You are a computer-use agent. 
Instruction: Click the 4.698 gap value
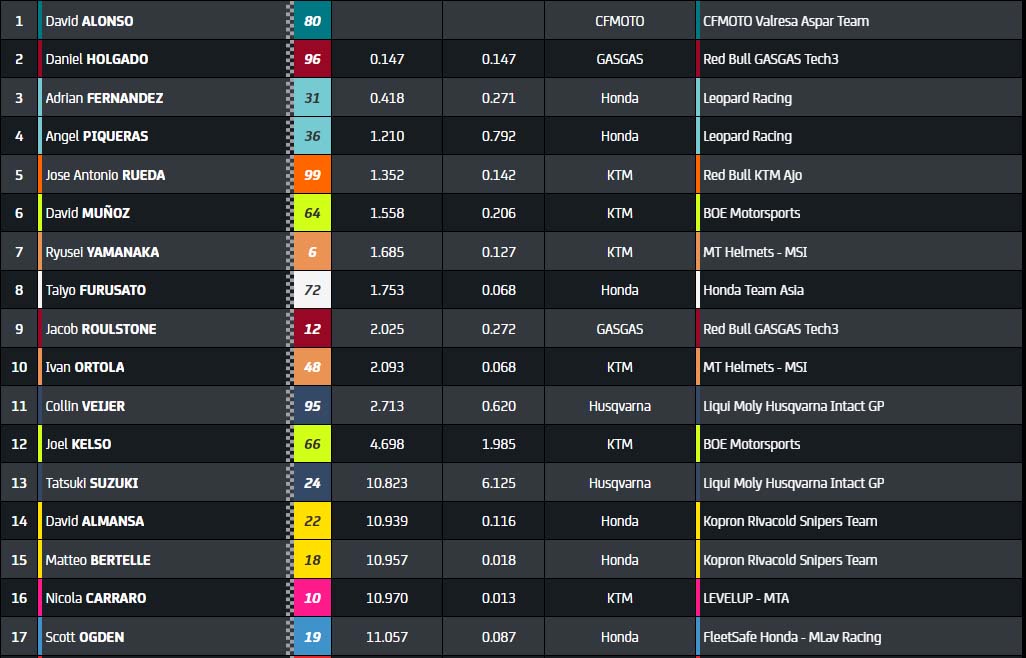[x=387, y=444]
